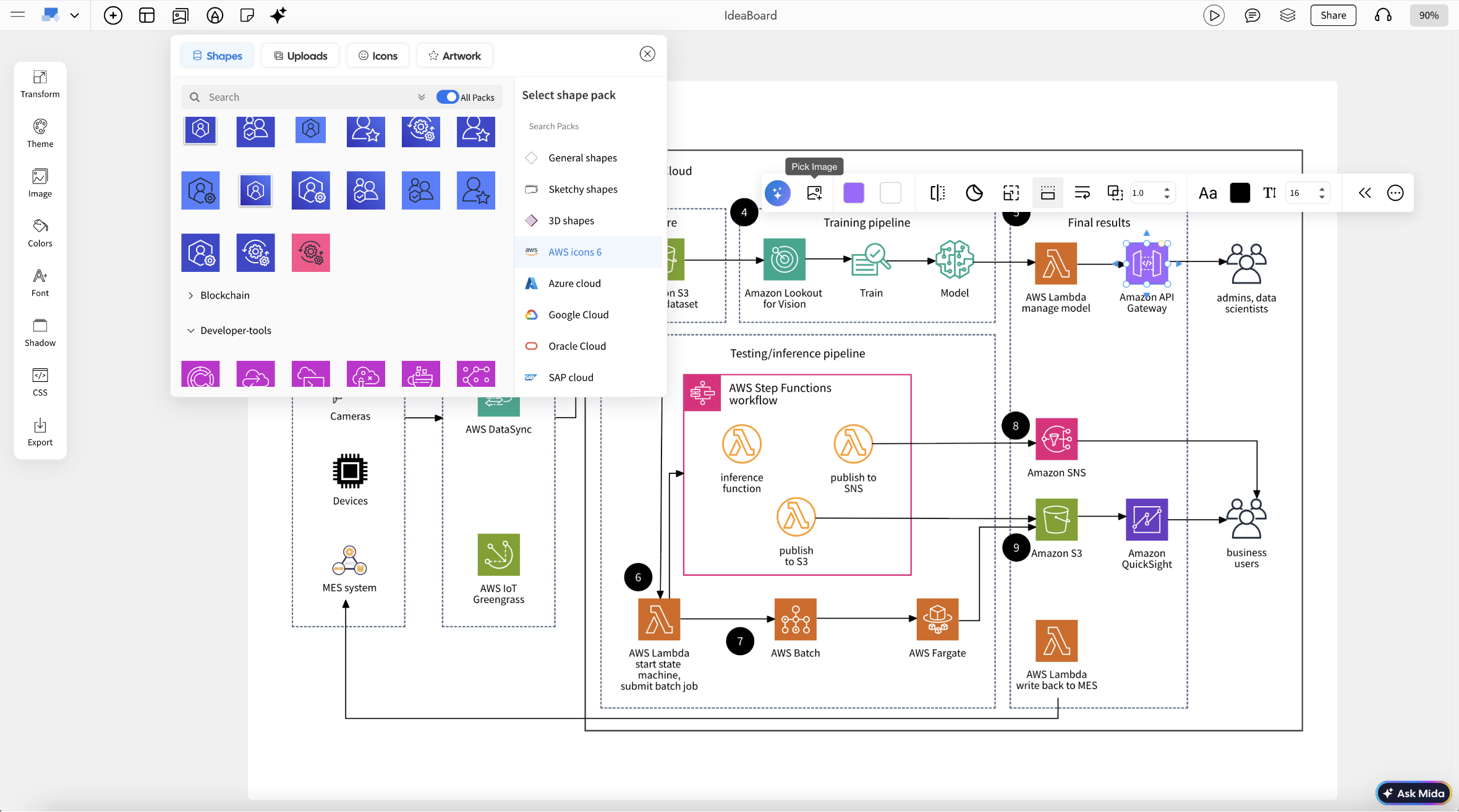Click the black text color swatch
Screen dimensions: 1459x812
[x=1240, y=193]
